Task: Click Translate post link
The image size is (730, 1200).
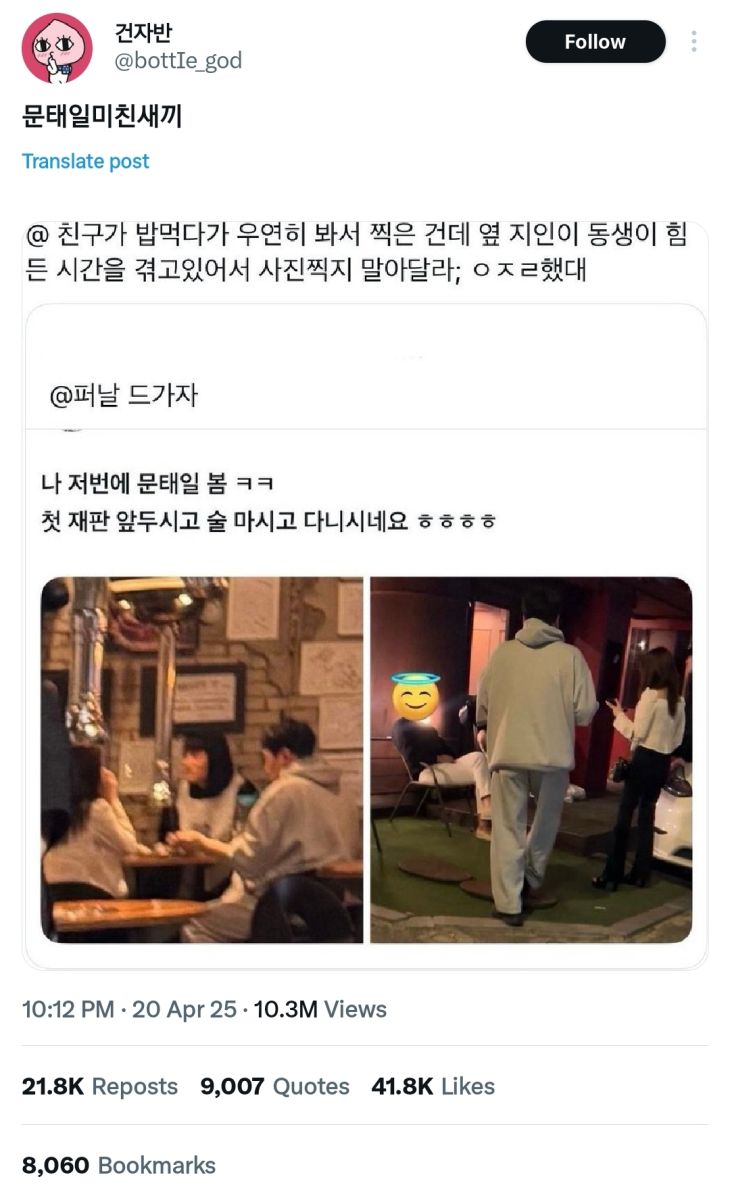Action: (86, 161)
